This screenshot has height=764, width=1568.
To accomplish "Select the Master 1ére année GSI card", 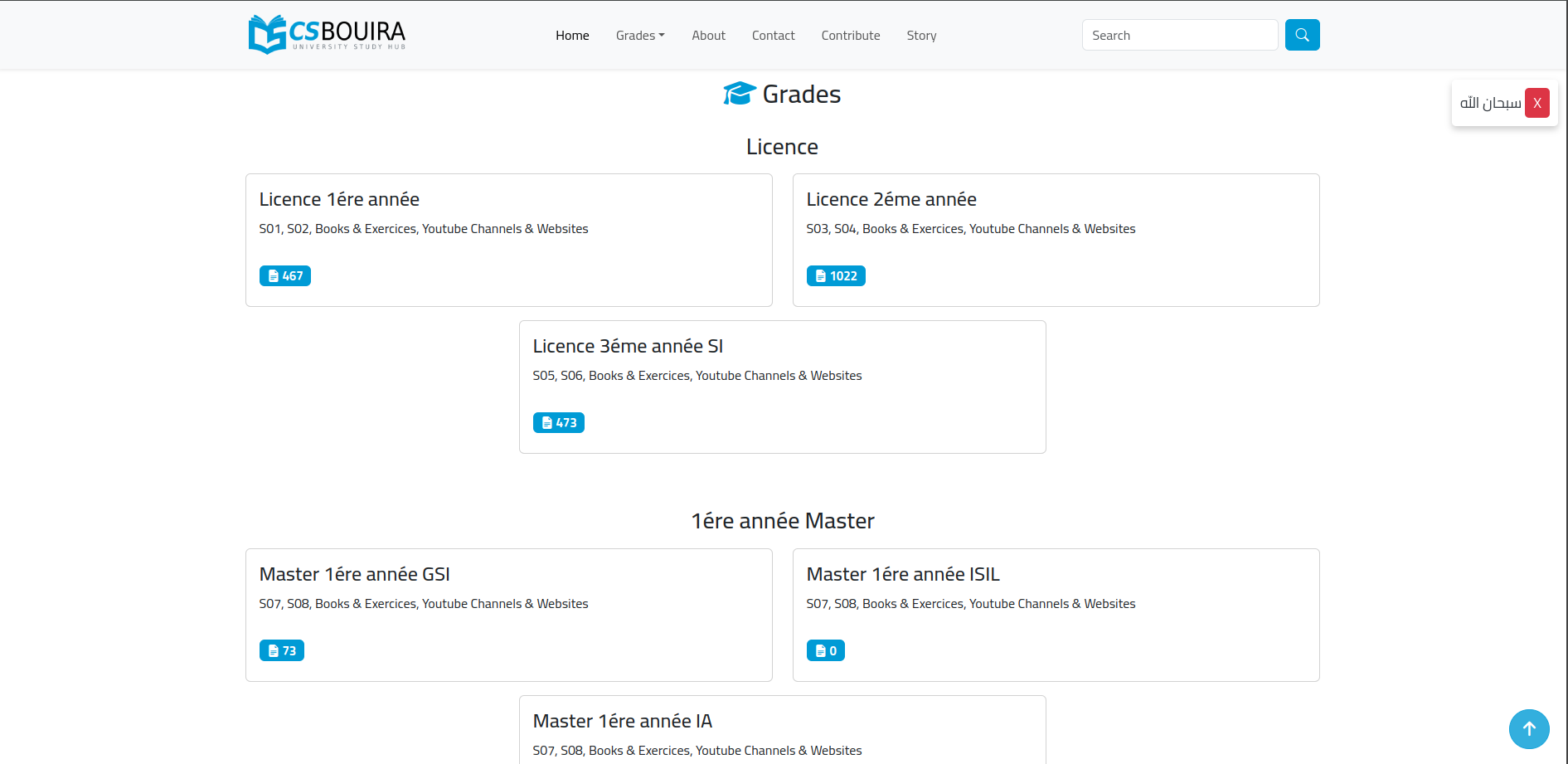I will click(354, 575).
